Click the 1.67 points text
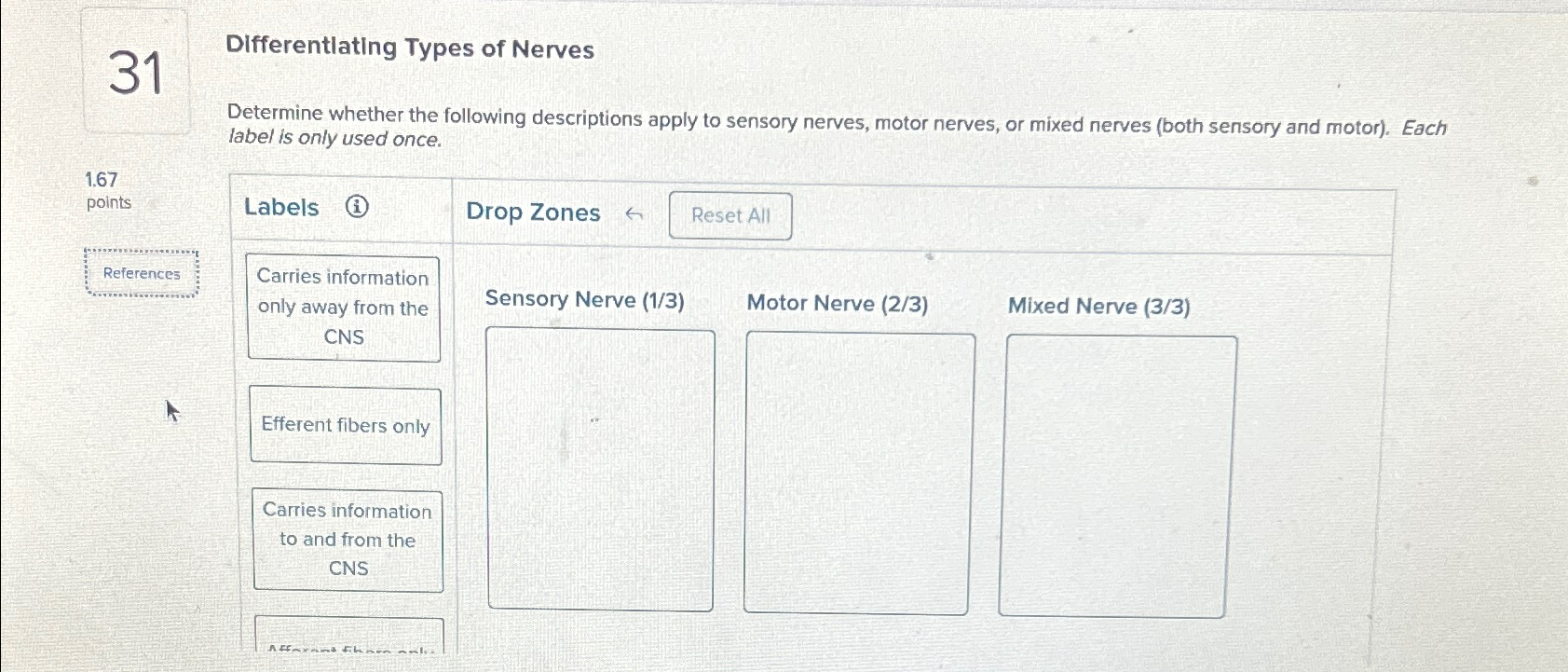Viewport: 1568px width, 672px height. point(108,190)
